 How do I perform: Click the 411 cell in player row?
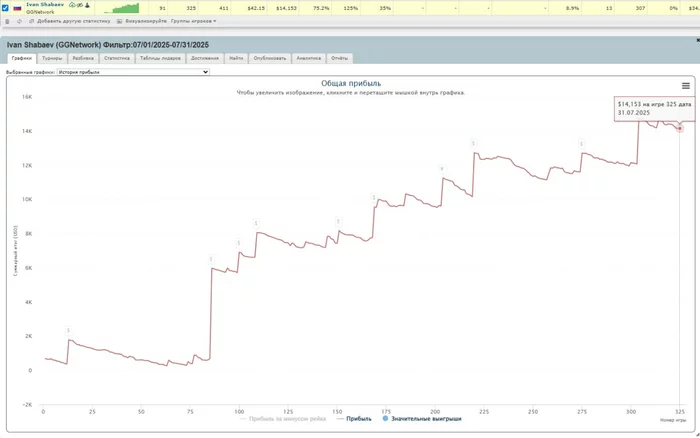click(x=224, y=8)
